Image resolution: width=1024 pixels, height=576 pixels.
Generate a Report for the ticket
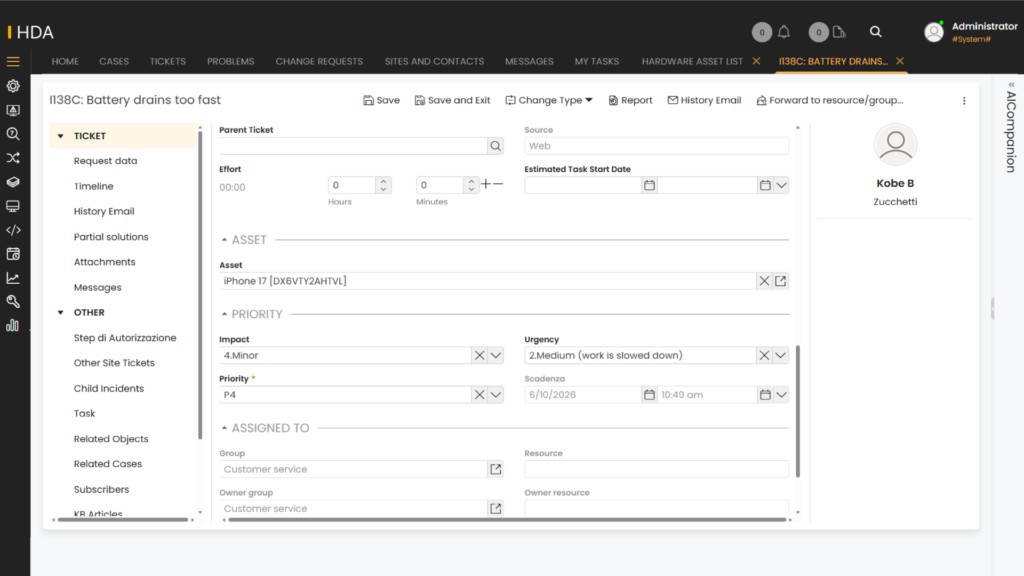coord(630,100)
